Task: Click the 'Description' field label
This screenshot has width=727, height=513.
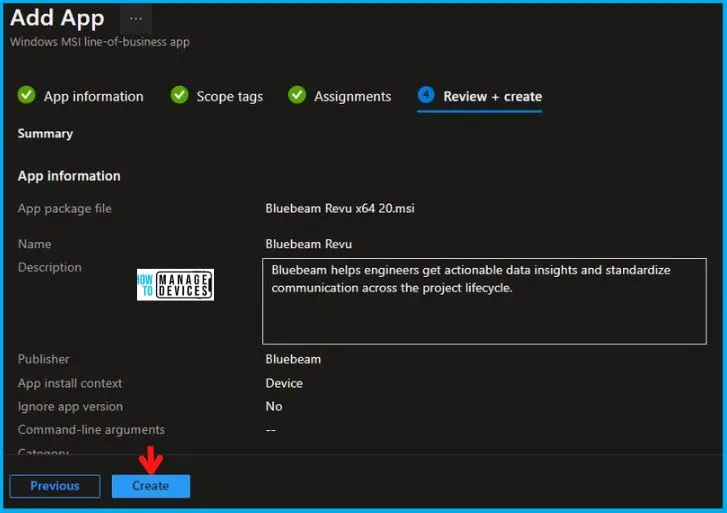Action: [x=50, y=268]
